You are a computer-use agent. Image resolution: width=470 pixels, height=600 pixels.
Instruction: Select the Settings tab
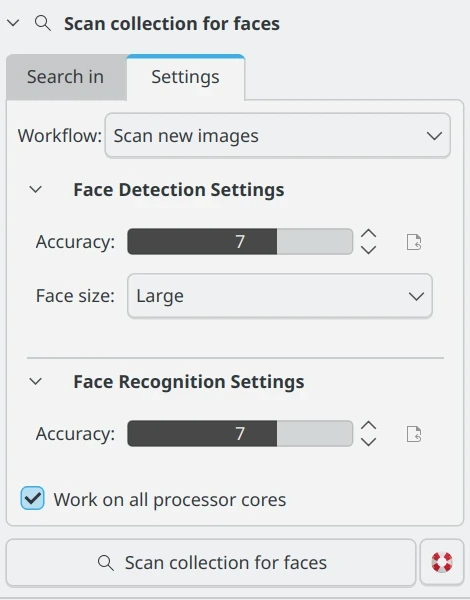click(x=186, y=77)
